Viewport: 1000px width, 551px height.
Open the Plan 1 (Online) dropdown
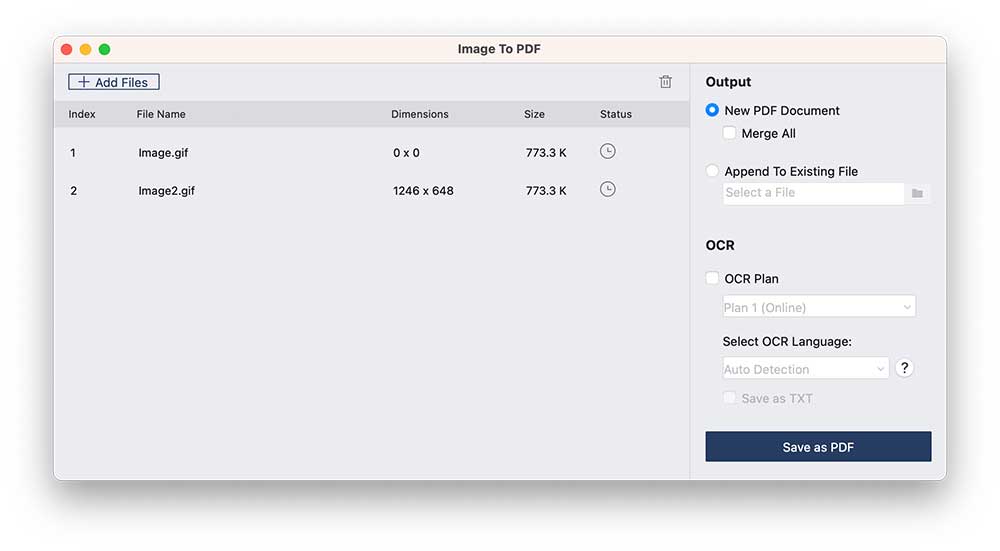(818, 307)
